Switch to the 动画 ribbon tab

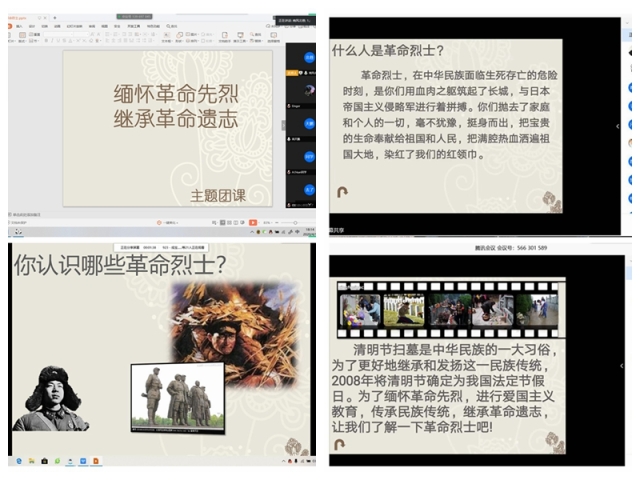pyautogui.click(x=57, y=26)
